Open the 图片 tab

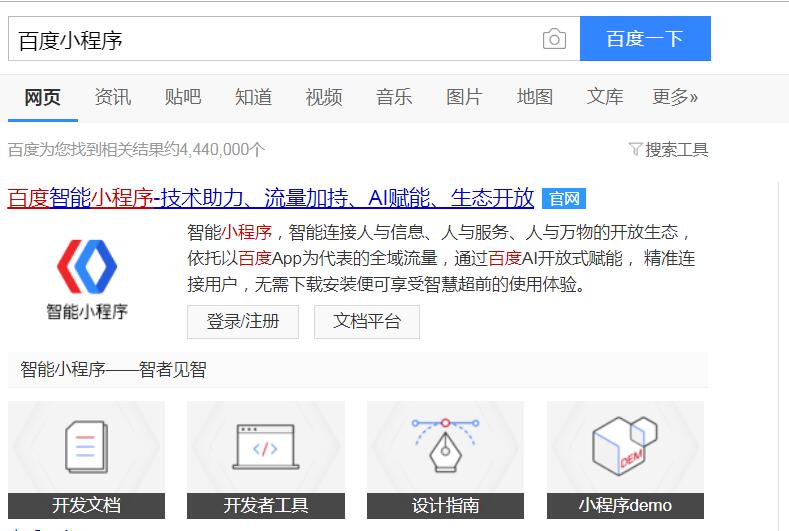pyautogui.click(x=464, y=97)
